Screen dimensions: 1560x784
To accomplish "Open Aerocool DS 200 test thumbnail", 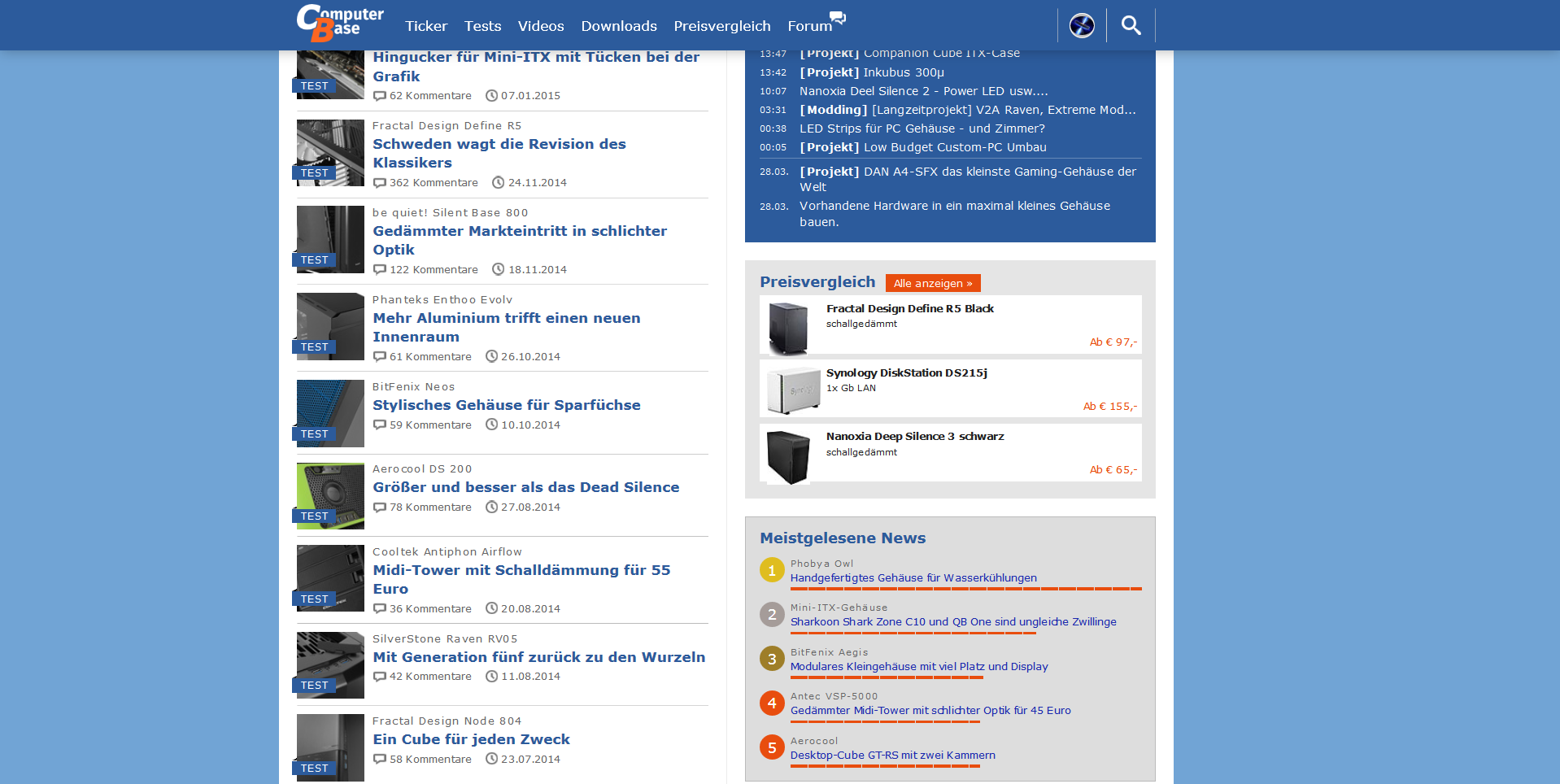I will click(x=330, y=496).
